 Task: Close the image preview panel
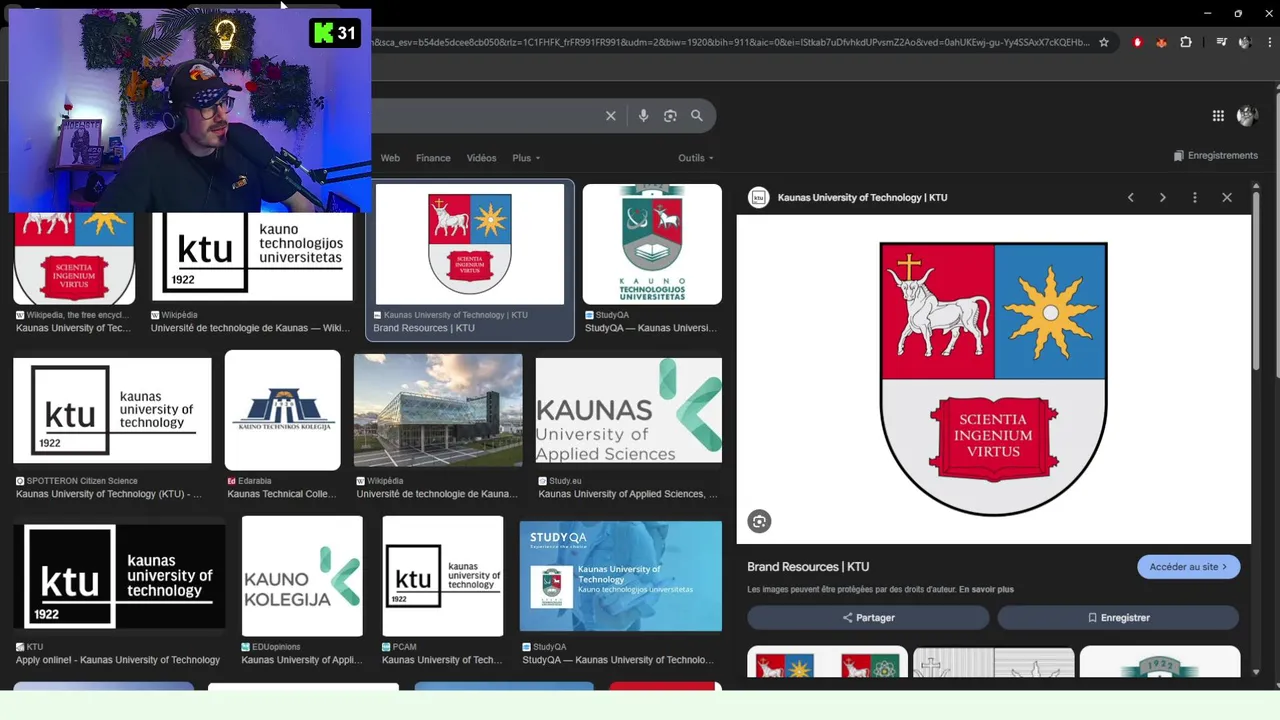tap(1227, 198)
